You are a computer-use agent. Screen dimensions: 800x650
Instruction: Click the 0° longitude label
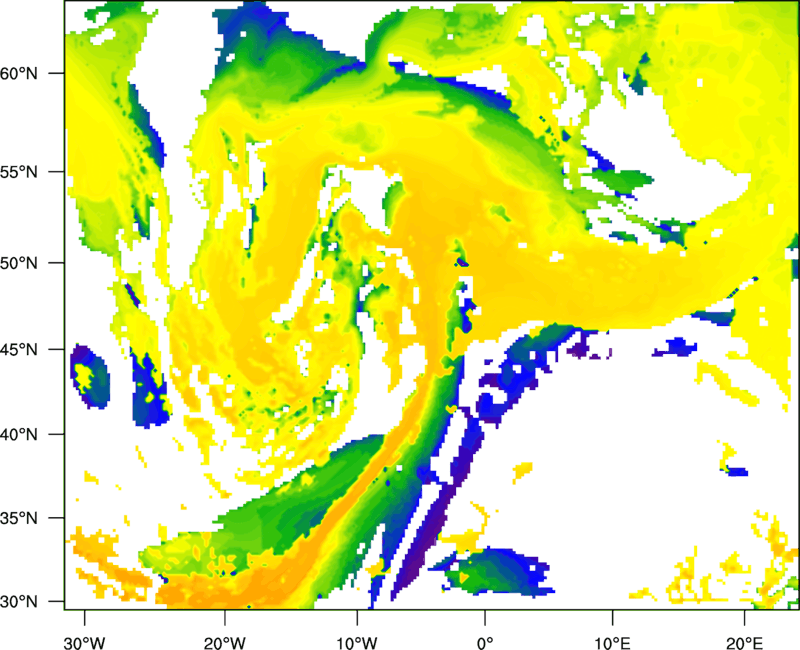pos(485,643)
